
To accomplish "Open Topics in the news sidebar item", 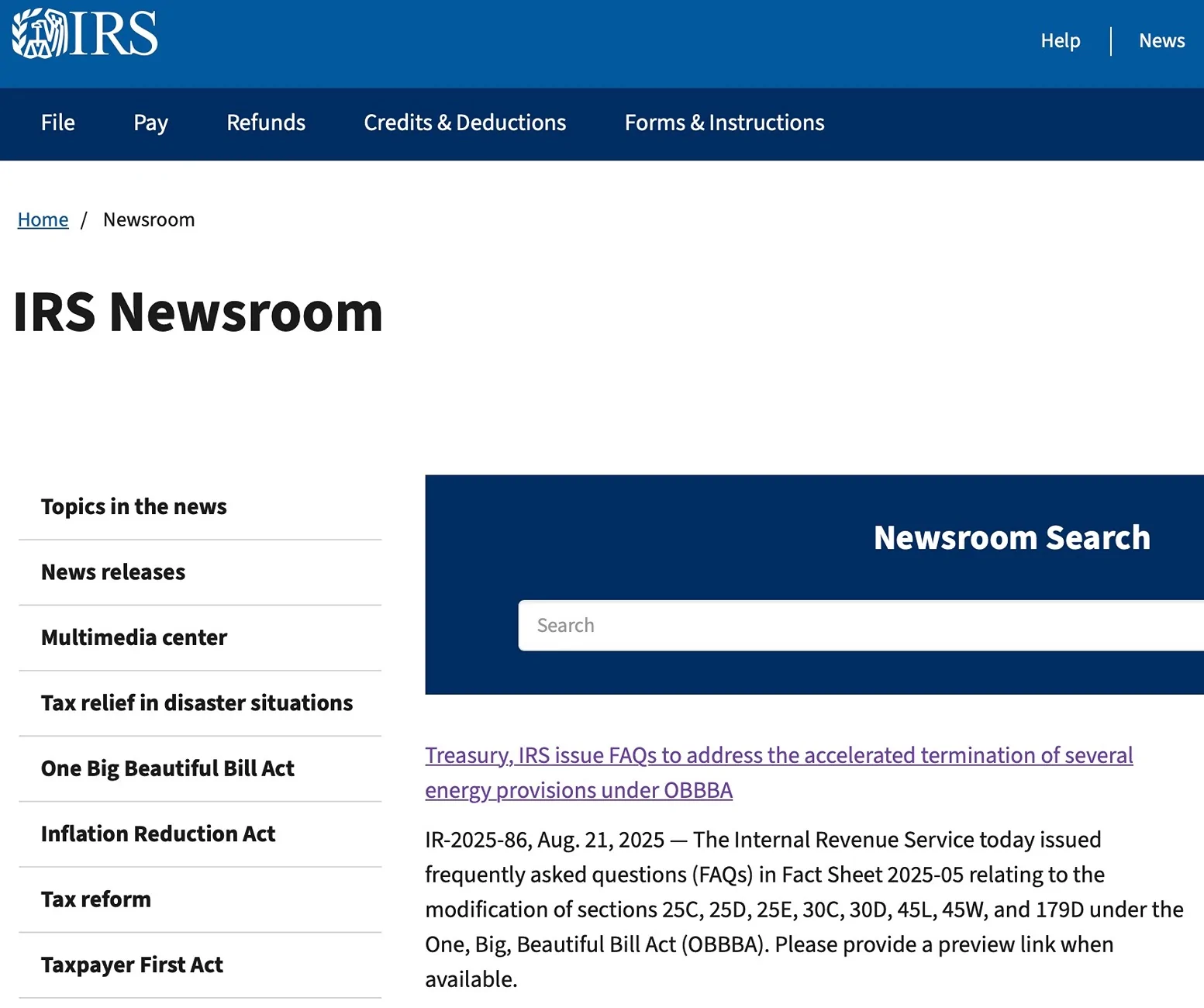I will [x=134, y=507].
